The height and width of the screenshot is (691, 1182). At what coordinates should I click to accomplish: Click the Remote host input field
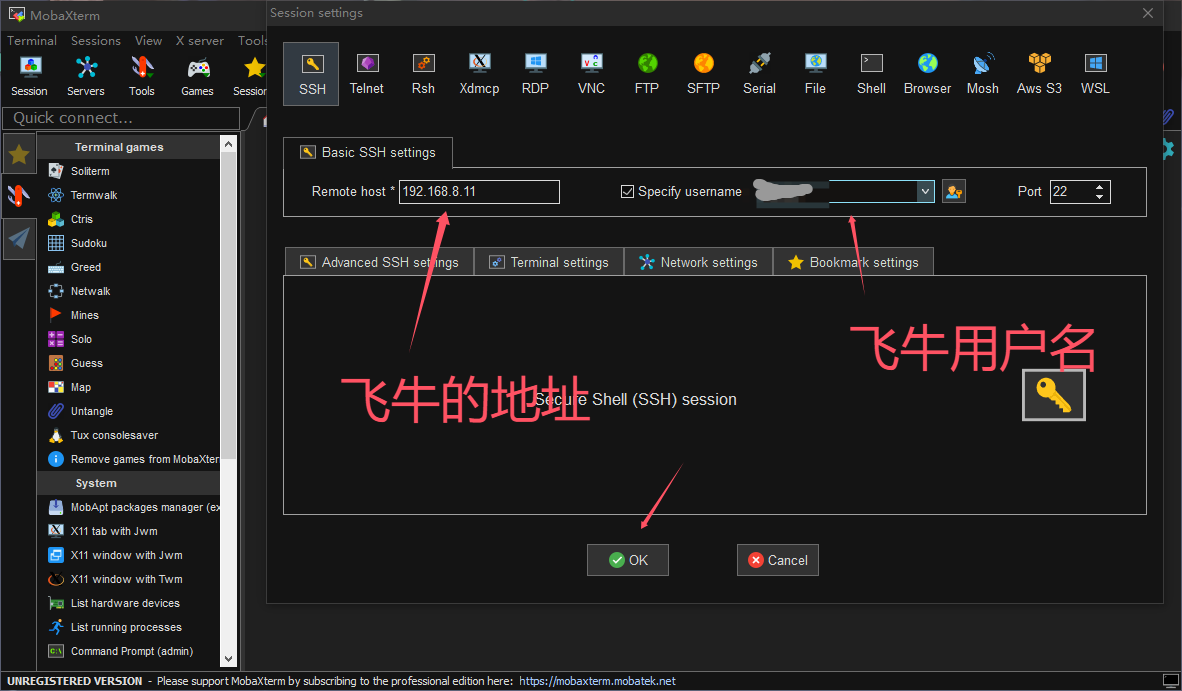(479, 191)
